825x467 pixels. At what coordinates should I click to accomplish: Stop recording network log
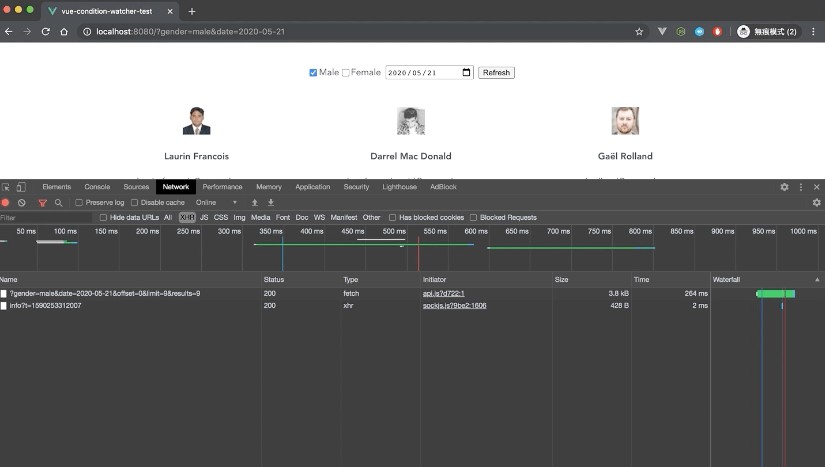pyautogui.click(x=6, y=202)
